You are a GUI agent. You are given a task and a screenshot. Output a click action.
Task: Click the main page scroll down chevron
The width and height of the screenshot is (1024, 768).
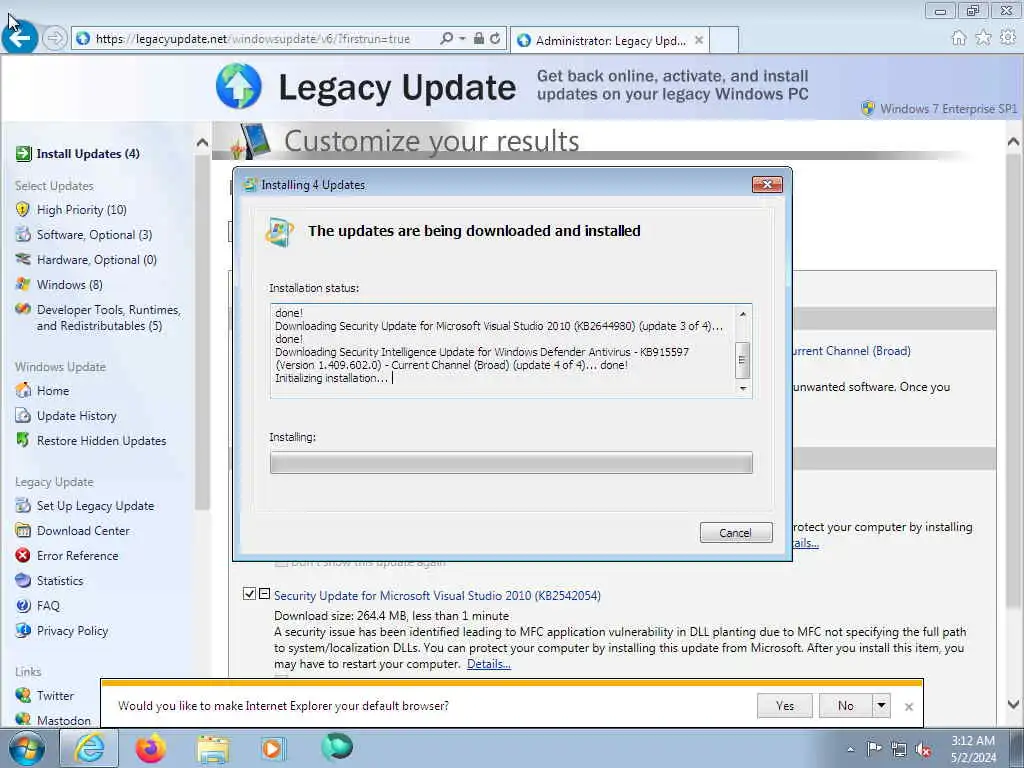[1014, 704]
